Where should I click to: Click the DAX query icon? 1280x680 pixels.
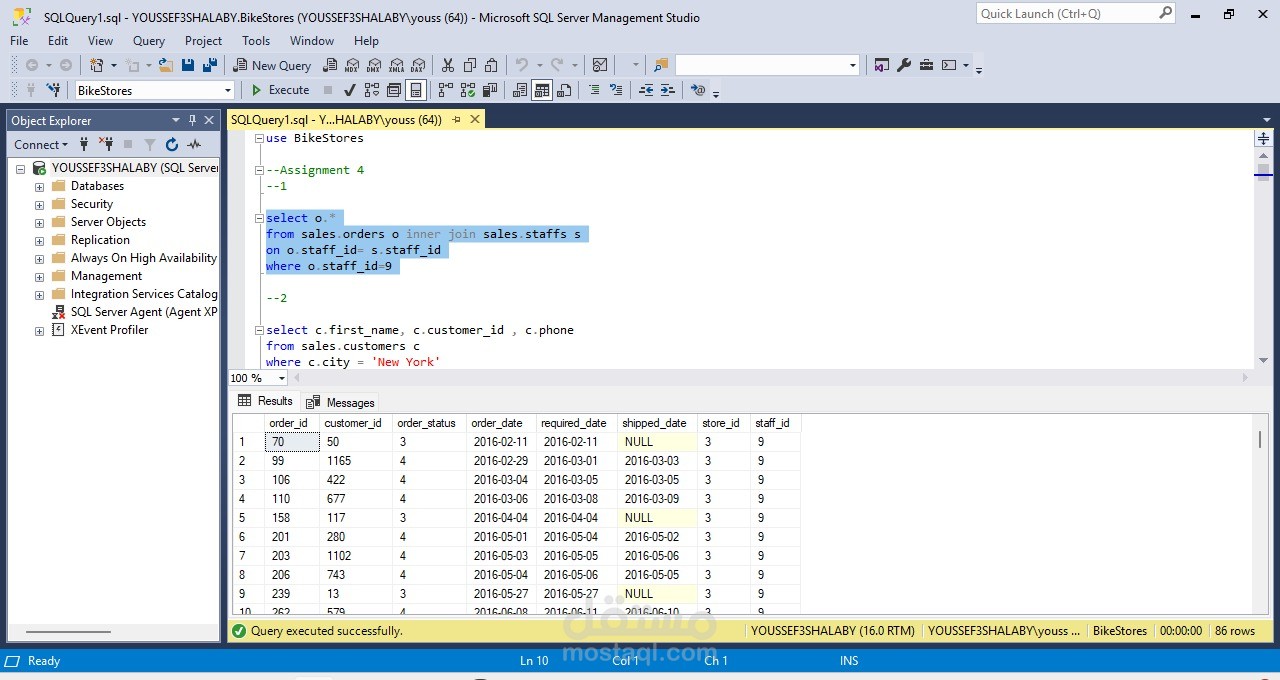(418, 65)
